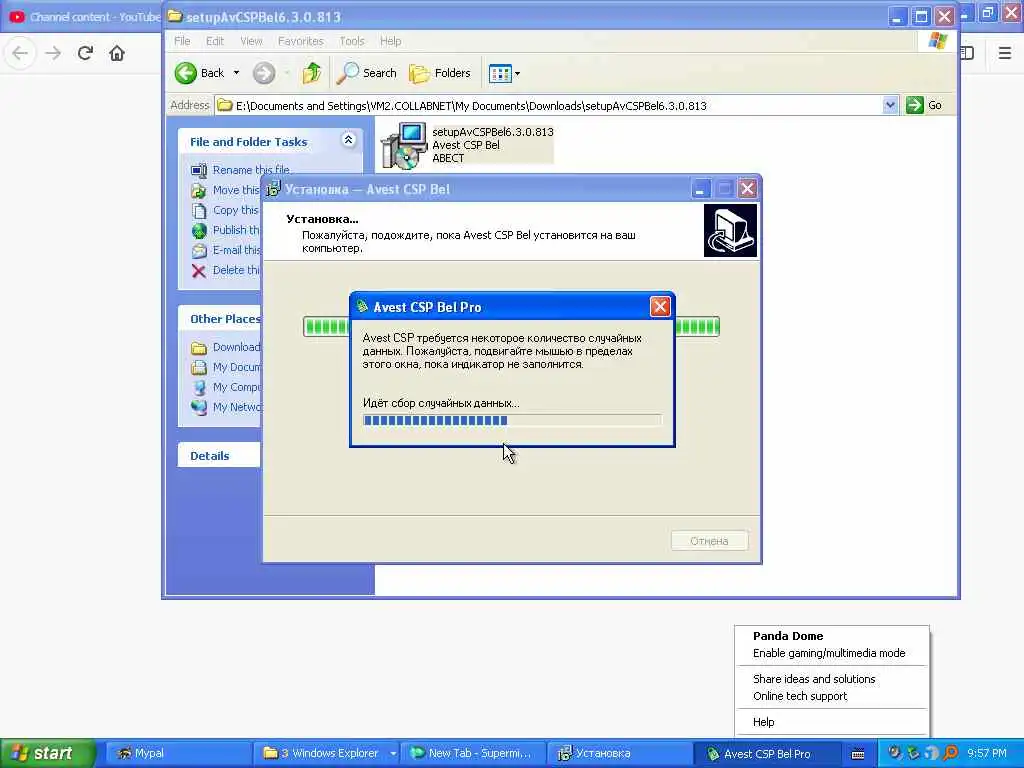The height and width of the screenshot is (768, 1024).
Task: Open the Favorites menu
Action: (x=300, y=41)
